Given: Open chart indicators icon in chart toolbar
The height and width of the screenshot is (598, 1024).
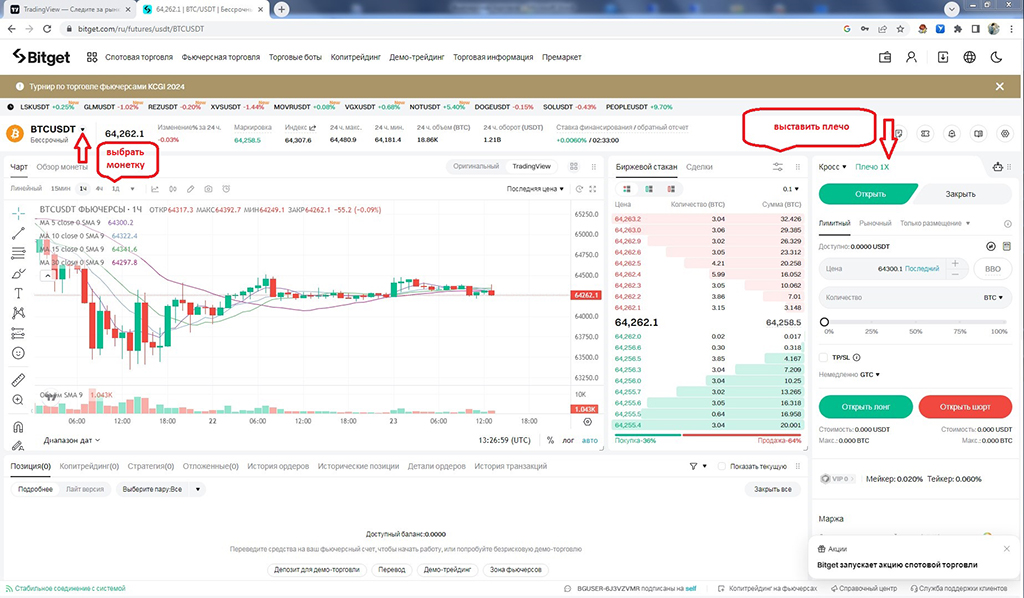Looking at the screenshot, I should pyautogui.click(x=155, y=189).
